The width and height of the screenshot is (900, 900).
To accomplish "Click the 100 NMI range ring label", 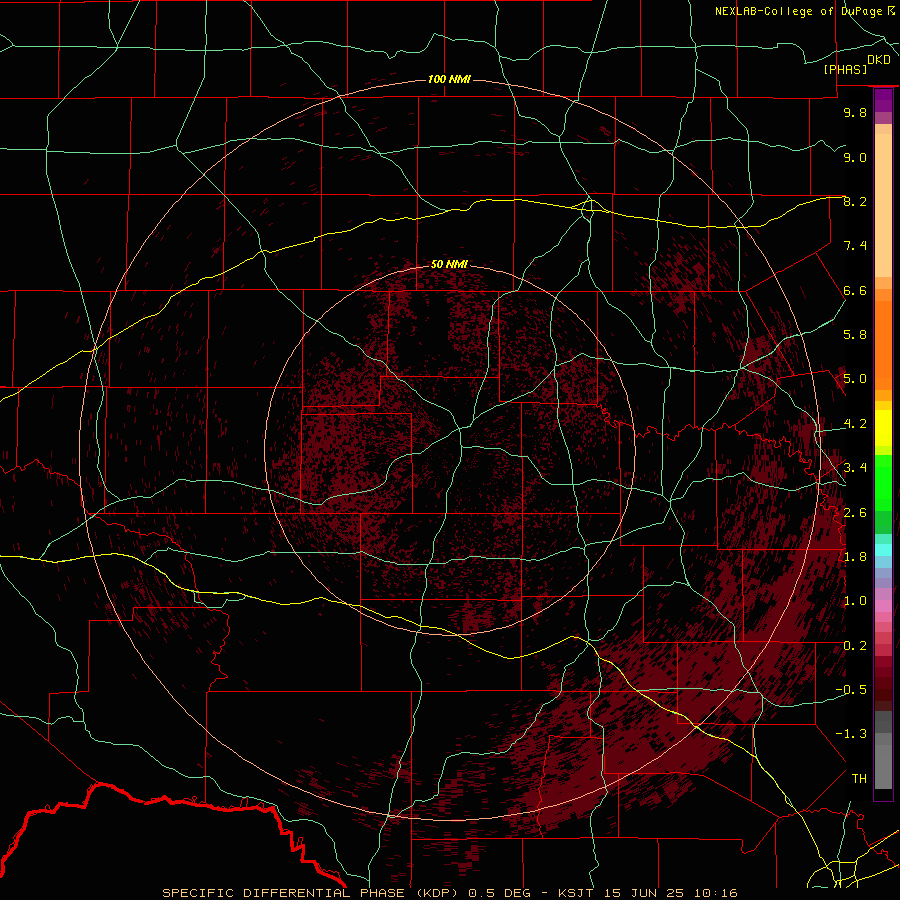I will (x=449, y=79).
